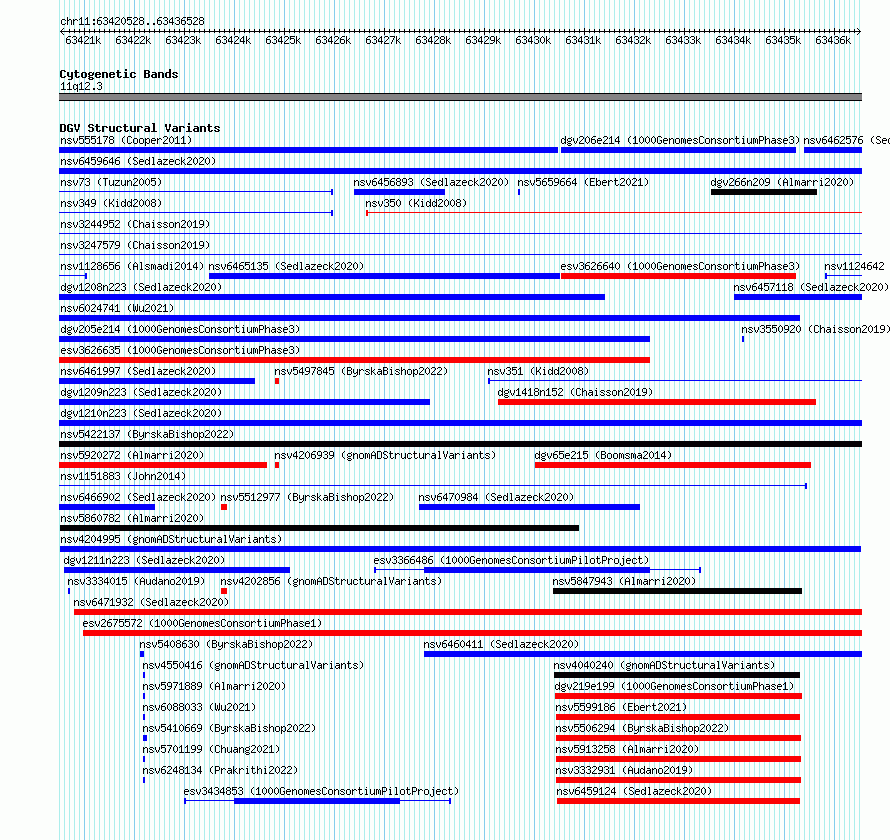Click the nsv350 (Kidd2008) label
The image size is (890, 840).
(x=416, y=203)
